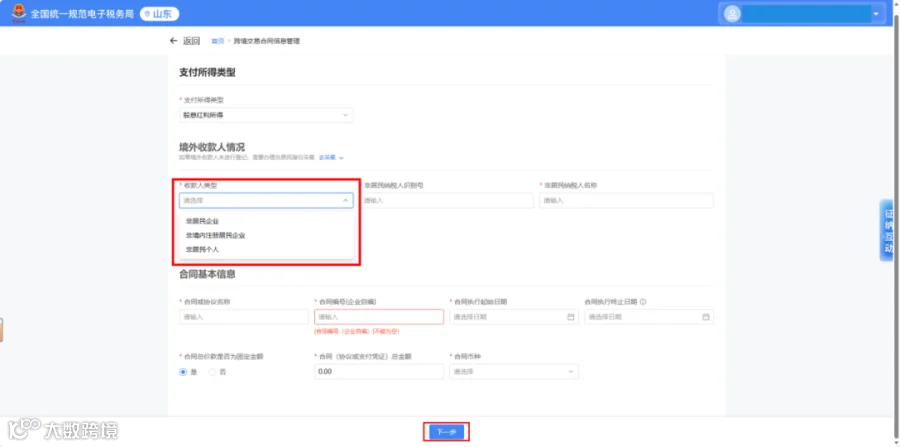The height and width of the screenshot is (447, 900).
Task: Focus the 合同编号(企业自编) input field
Action: pyautogui.click(x=379, y=317)
